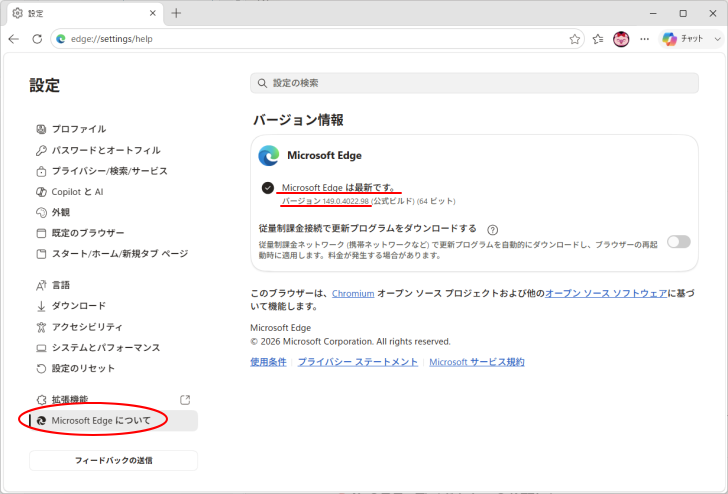The image size is (728, 494).
Task: Click Microsoft Edge は最新です text
Action: (339, 188)
